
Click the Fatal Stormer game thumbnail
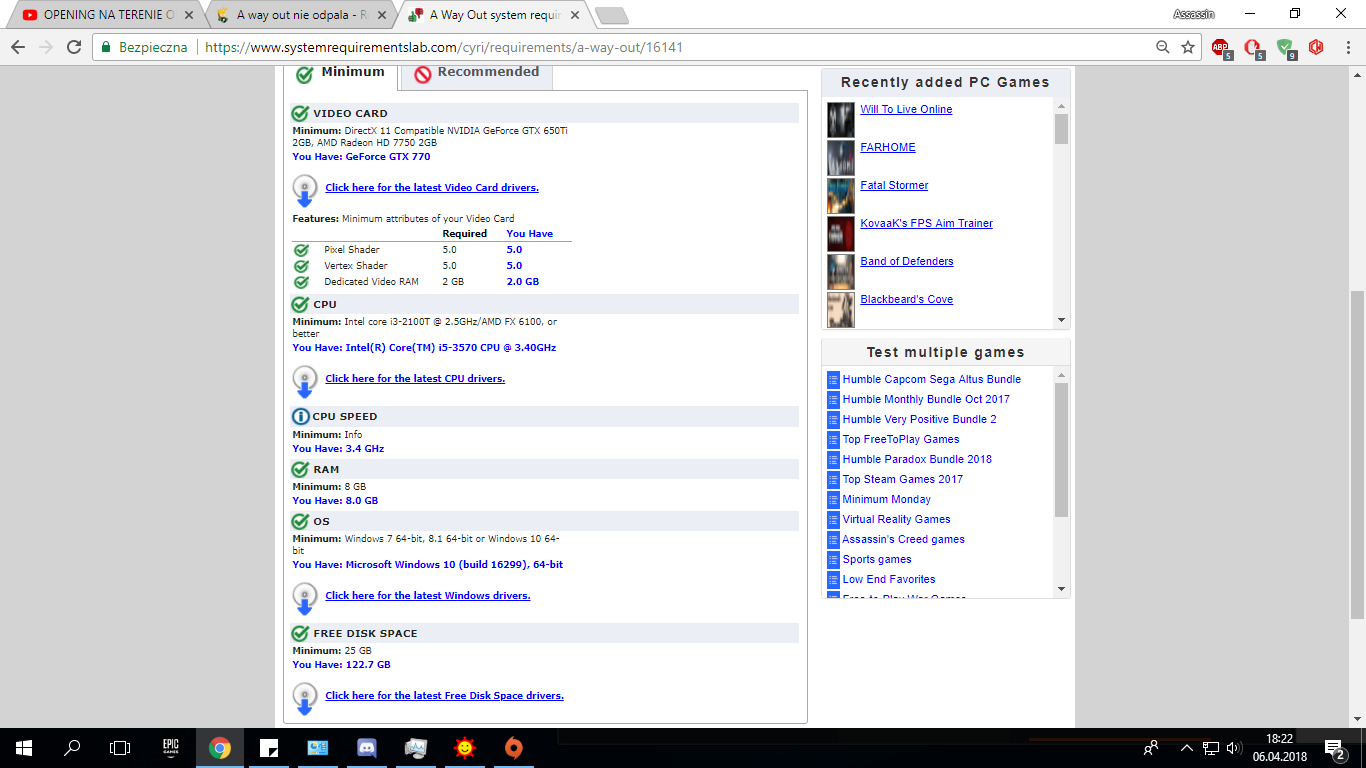pos(841,196)
